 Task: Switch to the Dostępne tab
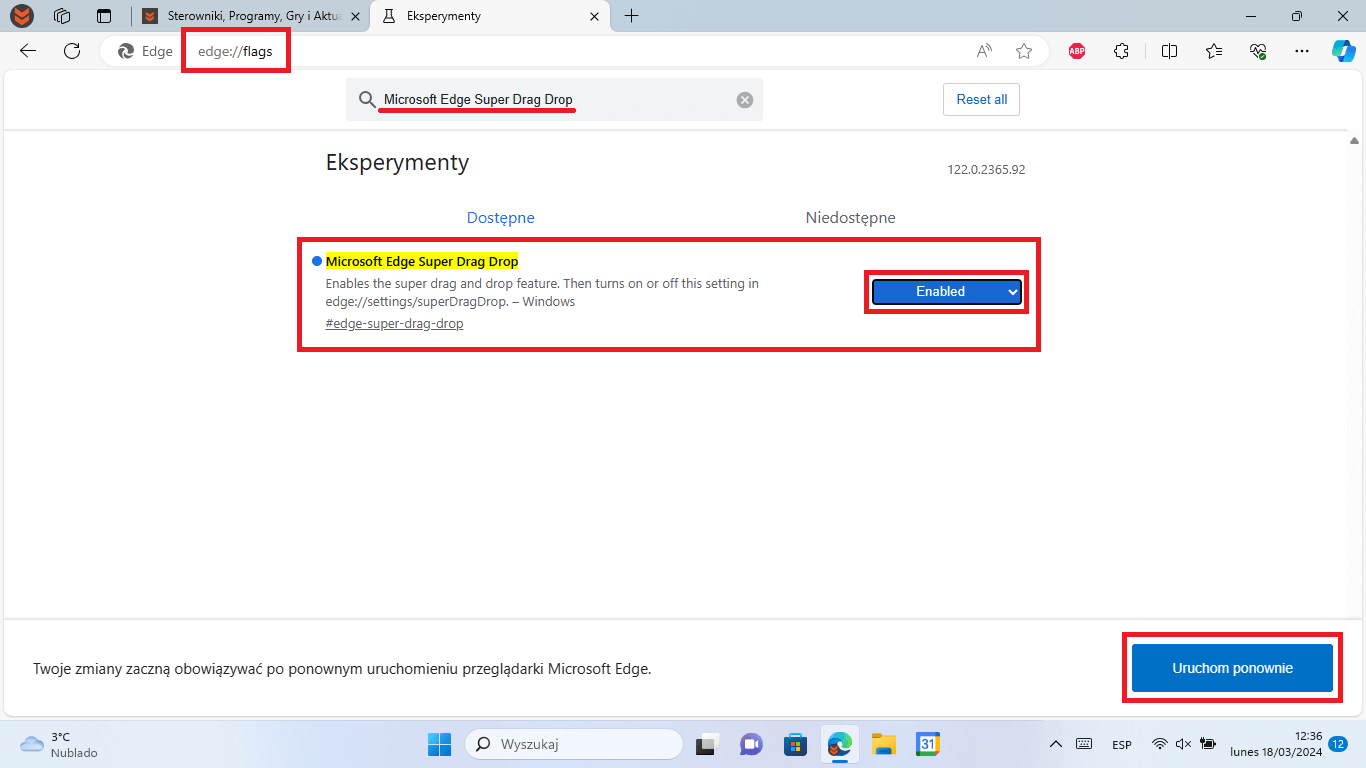pyautogui.click(x=501, y=218)
